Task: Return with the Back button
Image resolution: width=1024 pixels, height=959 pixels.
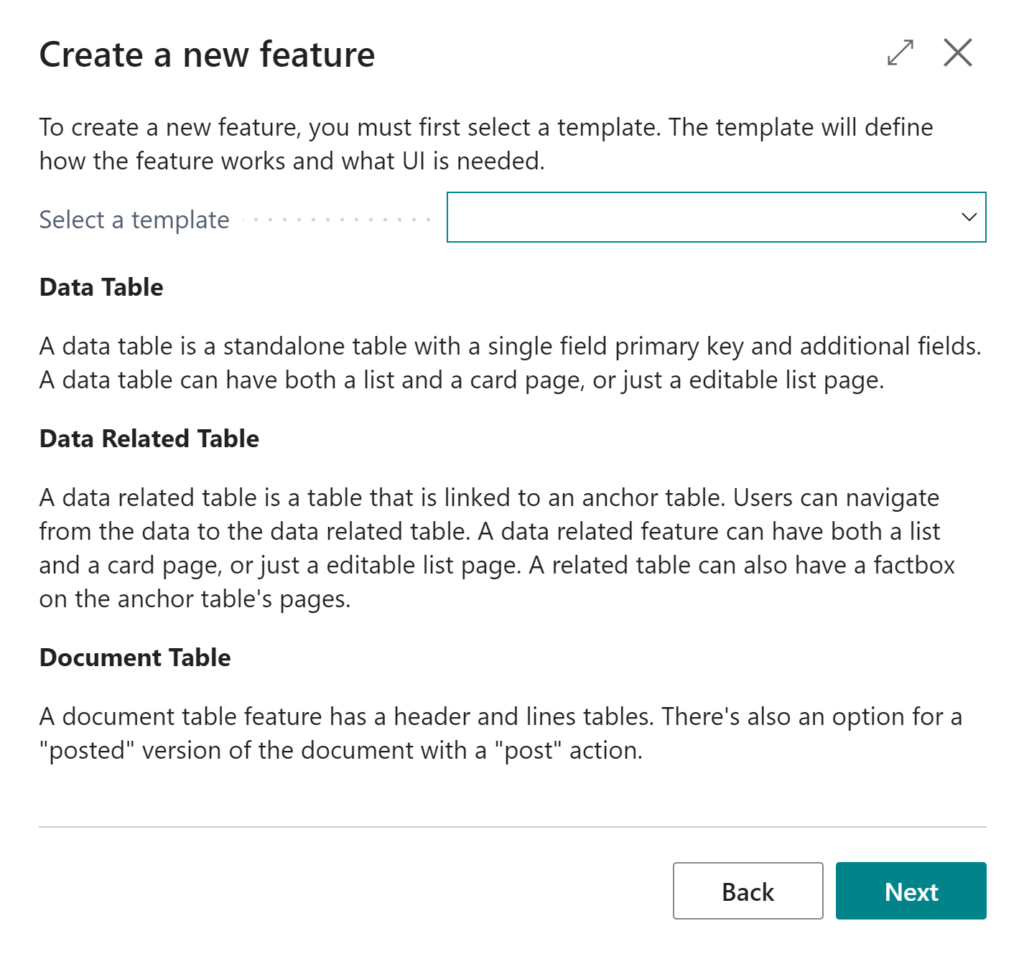Action: pos(748,891)
